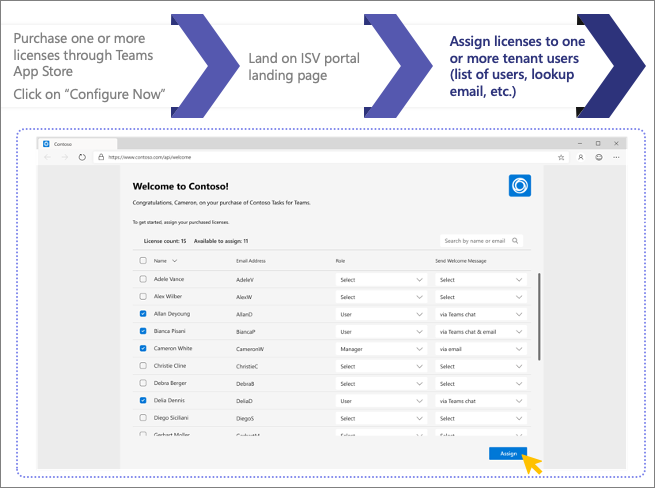Sort by the Name column chevron
This screenshot has height=488, width=655.
(175, 261)
